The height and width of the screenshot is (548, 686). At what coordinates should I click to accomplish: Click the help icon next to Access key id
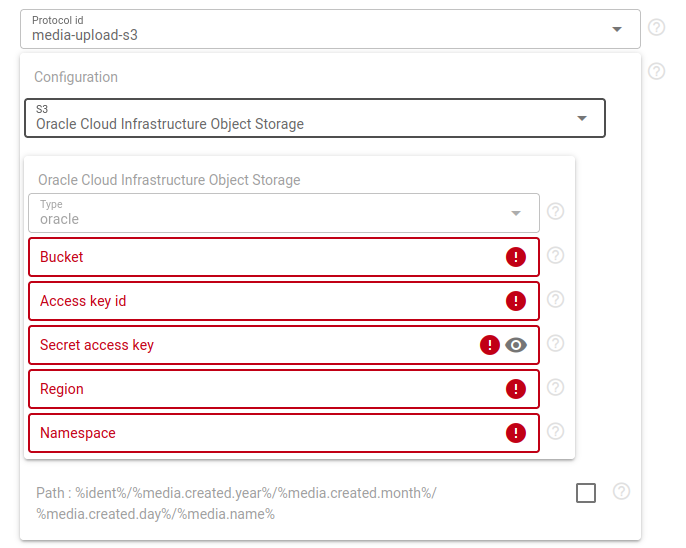click(556, 299)
